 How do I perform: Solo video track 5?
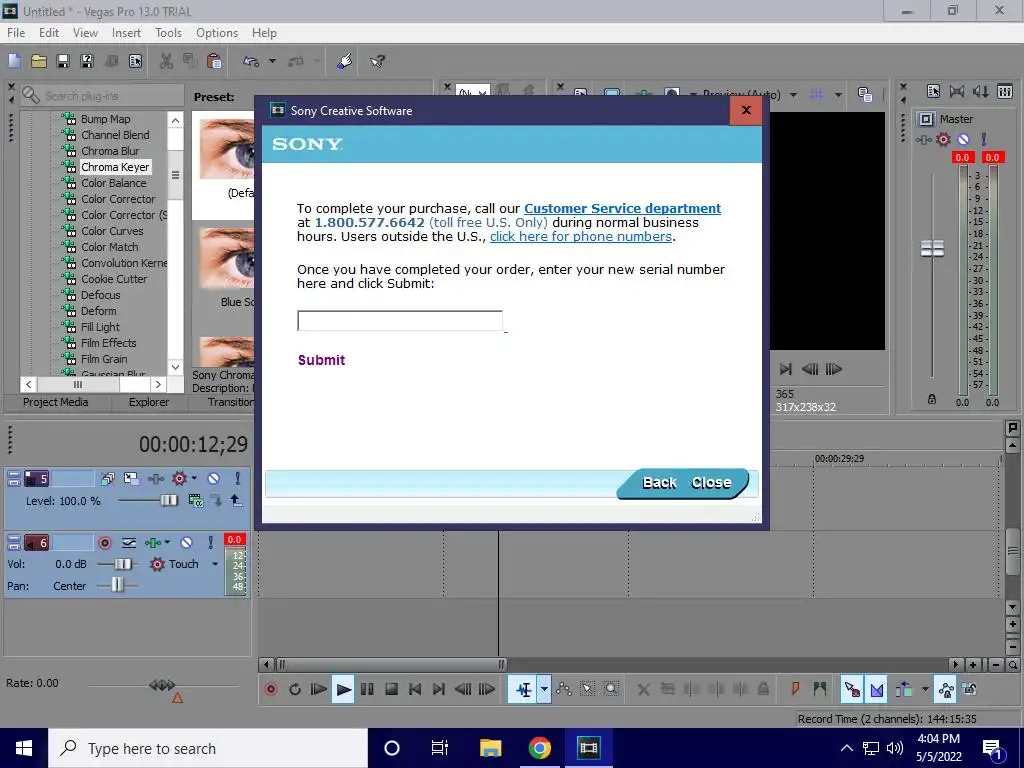(x=238, y=479)
